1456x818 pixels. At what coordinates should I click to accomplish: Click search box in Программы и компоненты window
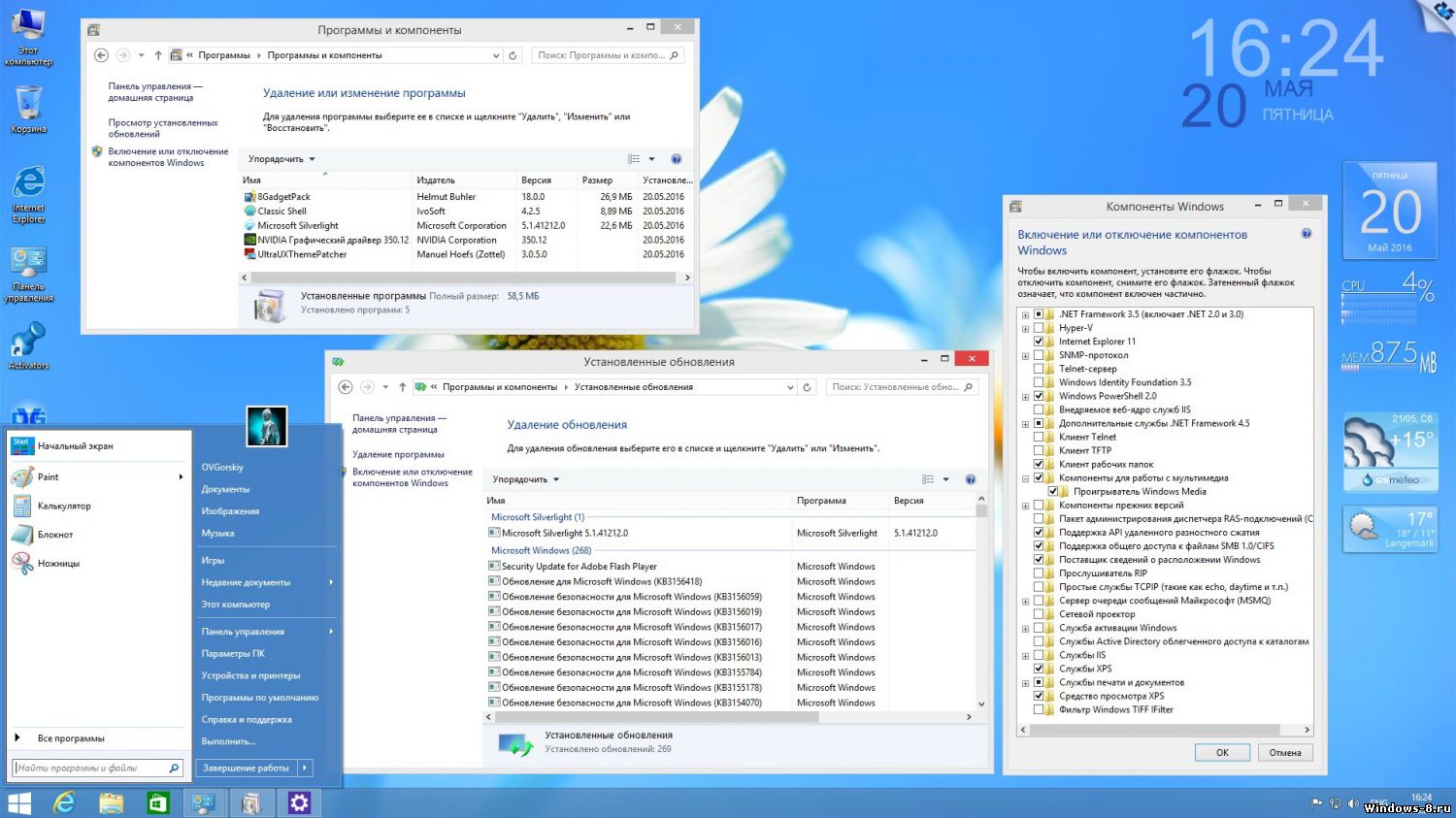click(609, 55)
